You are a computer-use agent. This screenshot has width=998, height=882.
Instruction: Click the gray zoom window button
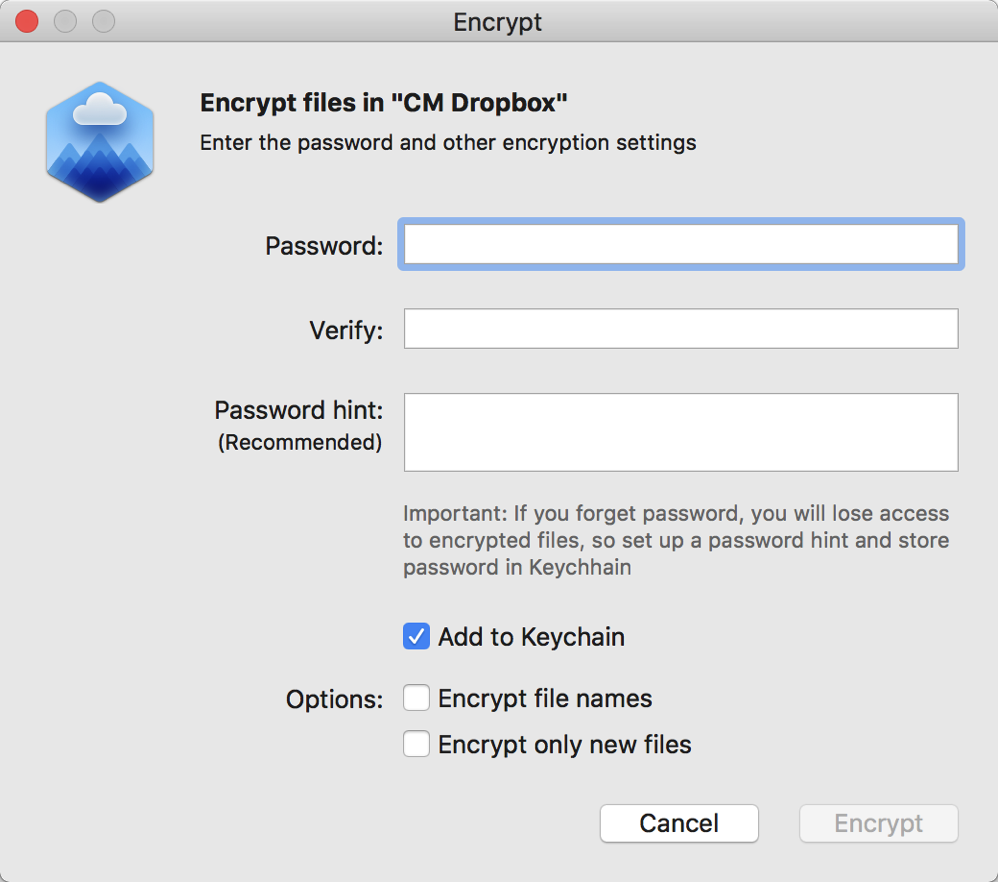[x=103, y=21]
